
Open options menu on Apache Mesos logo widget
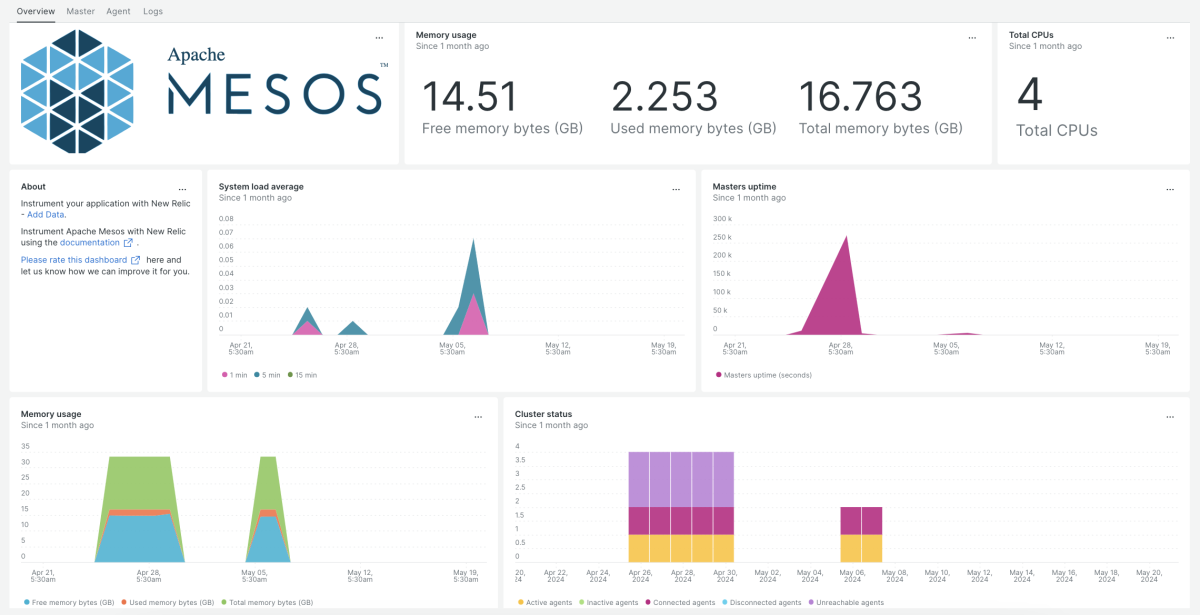coord(379,37)
